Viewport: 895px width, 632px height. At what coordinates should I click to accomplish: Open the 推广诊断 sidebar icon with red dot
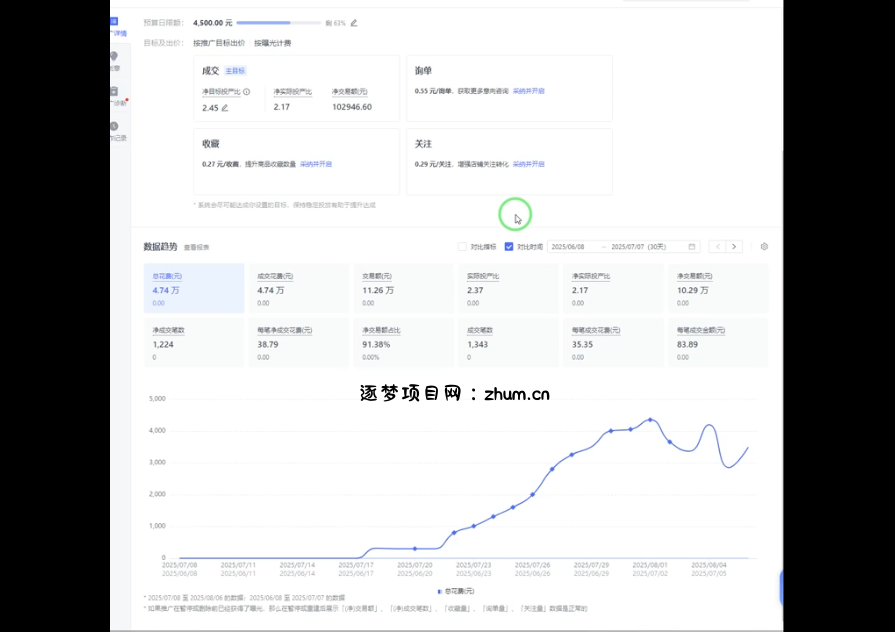click(114, 92)
